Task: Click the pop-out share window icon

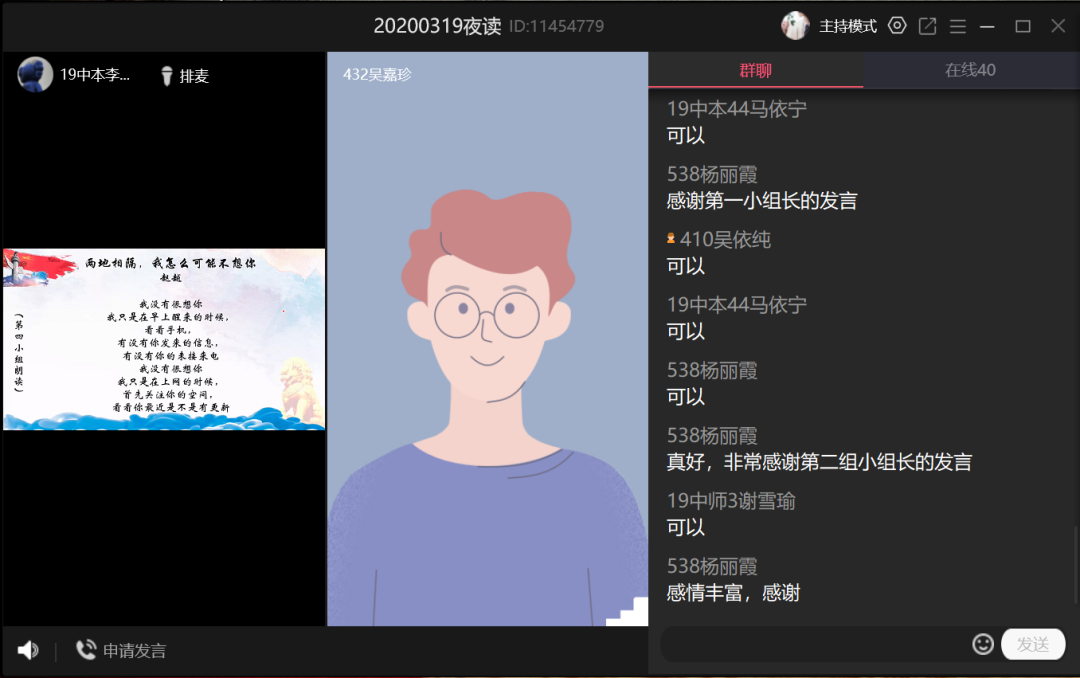Action: point(928,26)
